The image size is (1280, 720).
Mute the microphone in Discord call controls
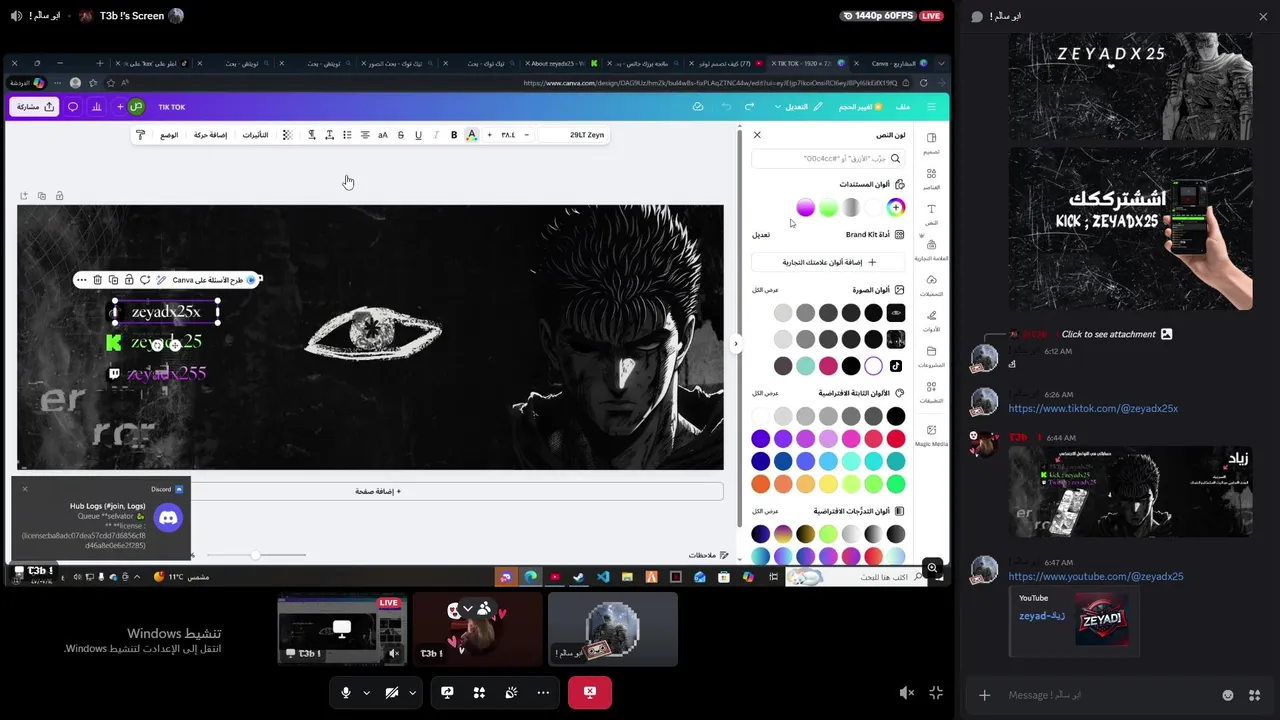coord(346,692)
